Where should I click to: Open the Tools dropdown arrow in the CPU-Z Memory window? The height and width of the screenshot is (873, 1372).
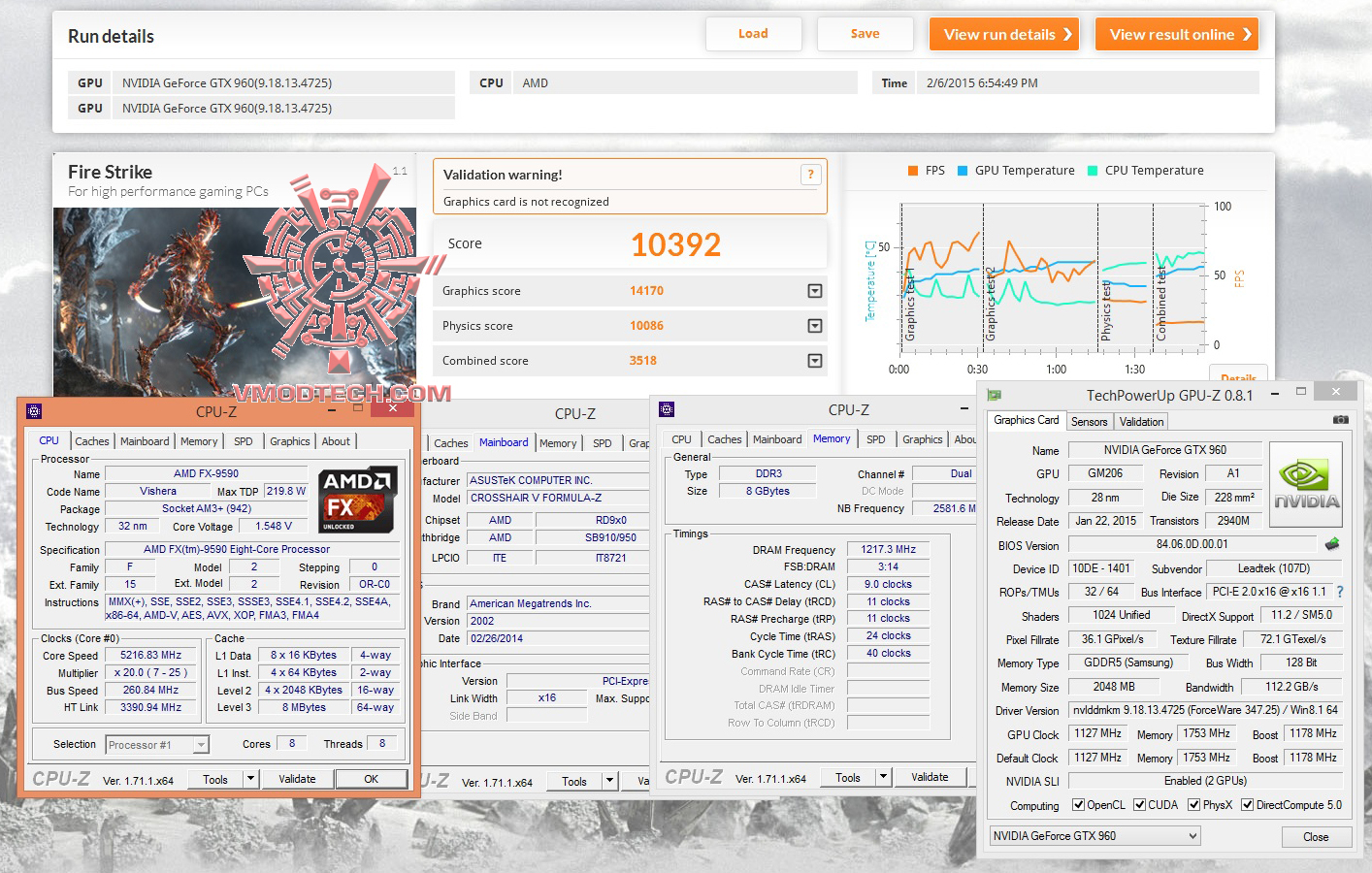coord(883,777)
